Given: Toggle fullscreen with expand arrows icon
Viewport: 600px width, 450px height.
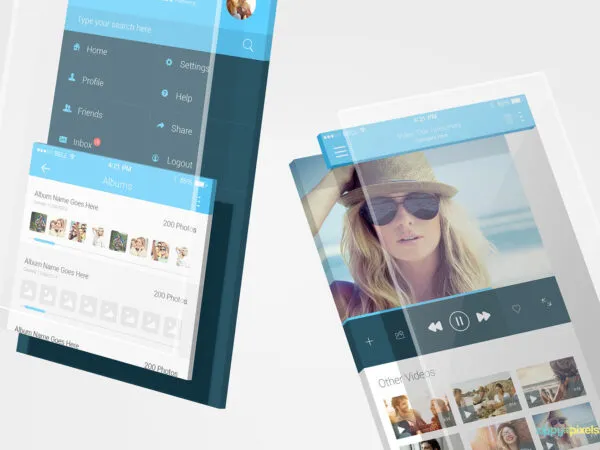Looking at the screenshot, I should 546,303.
